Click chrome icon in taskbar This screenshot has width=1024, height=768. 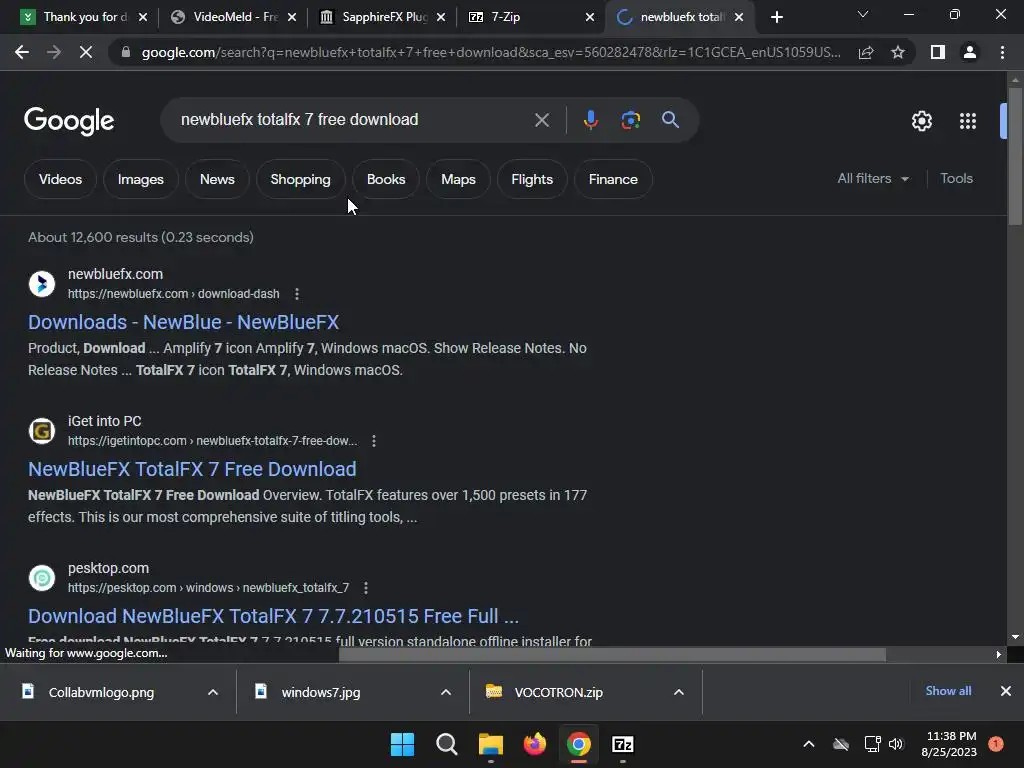(579, 744)
